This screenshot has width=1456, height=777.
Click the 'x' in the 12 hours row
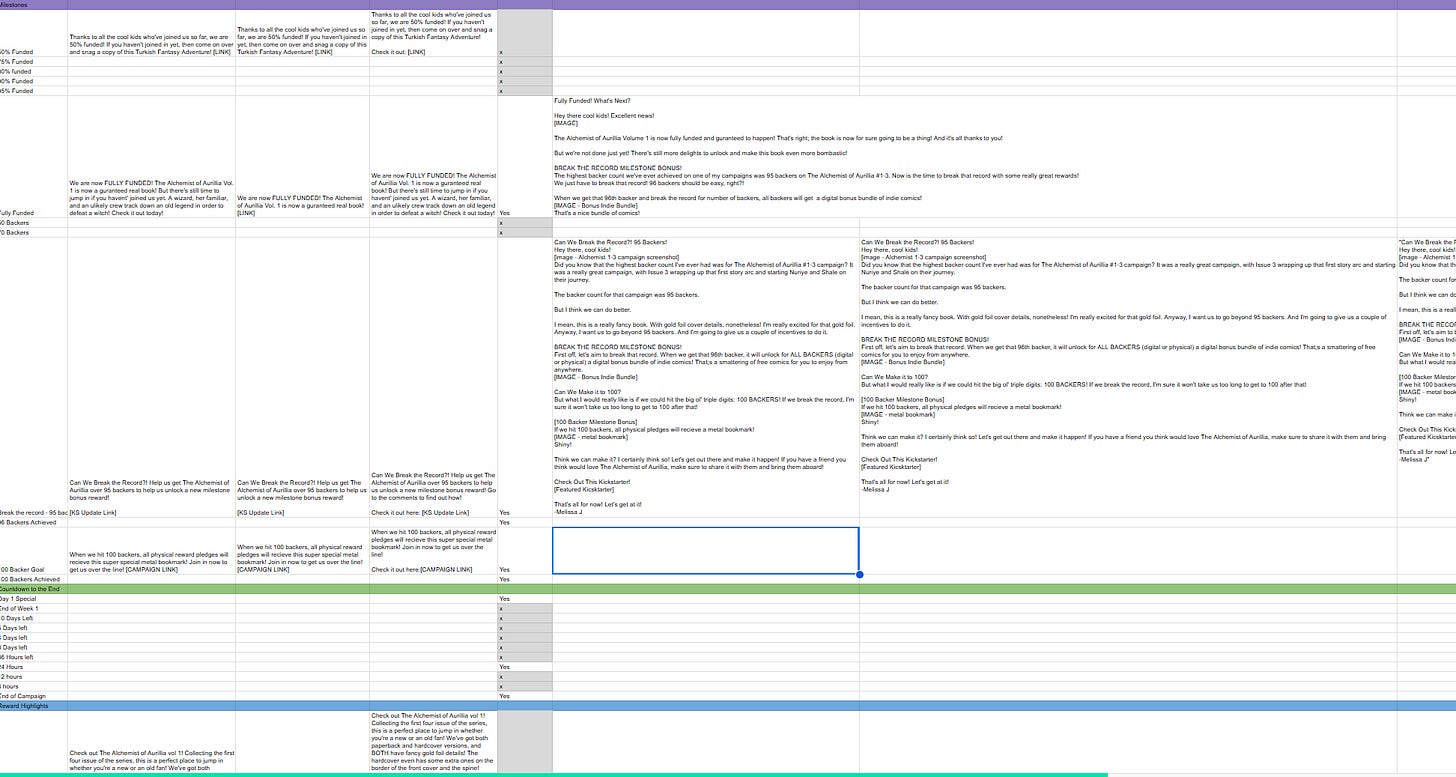click(x=501, y=677)
